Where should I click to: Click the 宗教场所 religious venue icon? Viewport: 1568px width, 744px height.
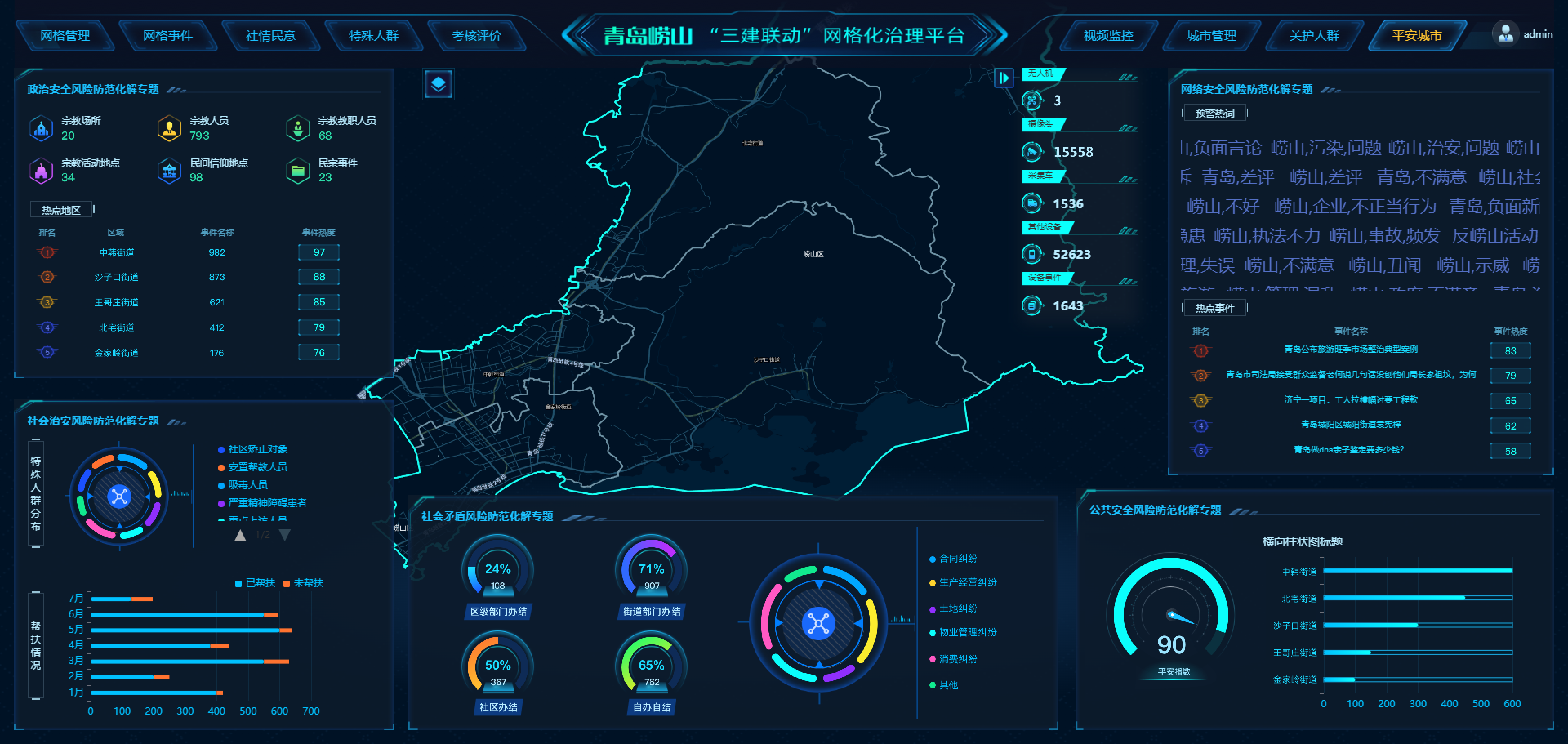click(x=41, y=129)
